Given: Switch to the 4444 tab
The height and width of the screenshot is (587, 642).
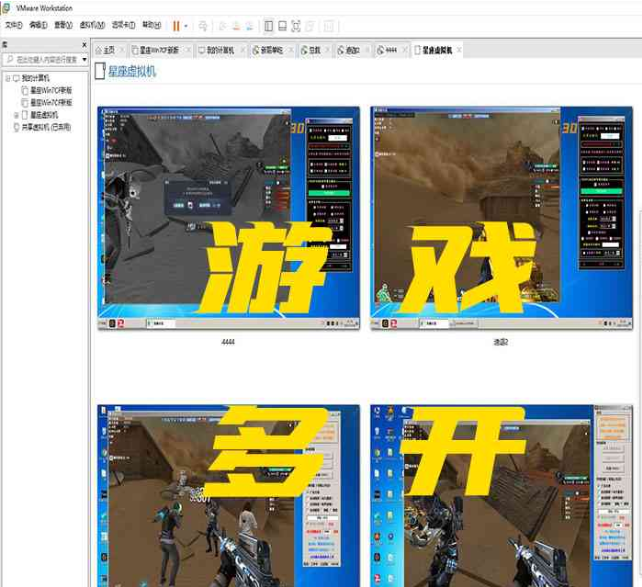Looking at the screenshot, I should coord(391,49).
